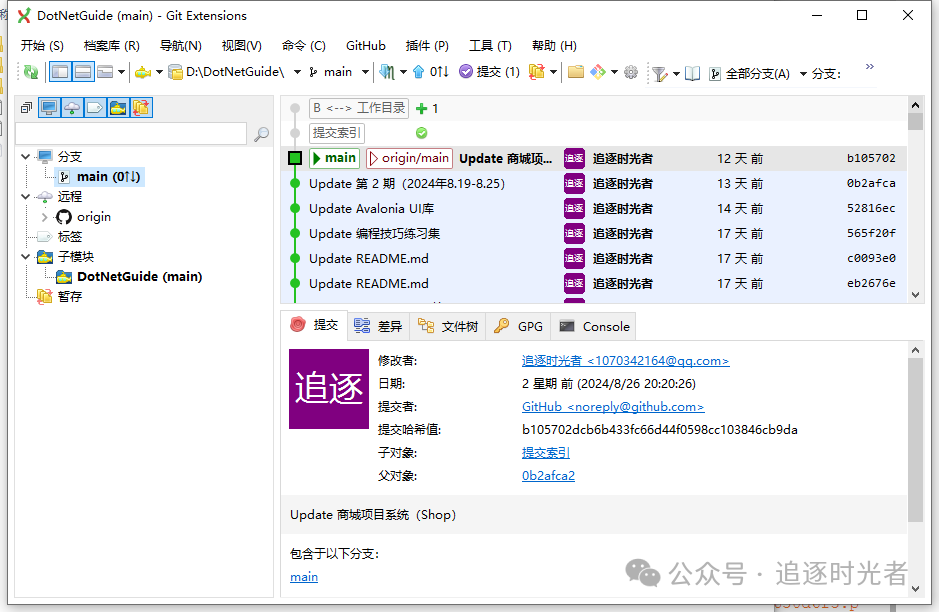Click the 提交 (1) commit button
The width and height of the screenshot is (939, 612).
click(x=489, y=72)
